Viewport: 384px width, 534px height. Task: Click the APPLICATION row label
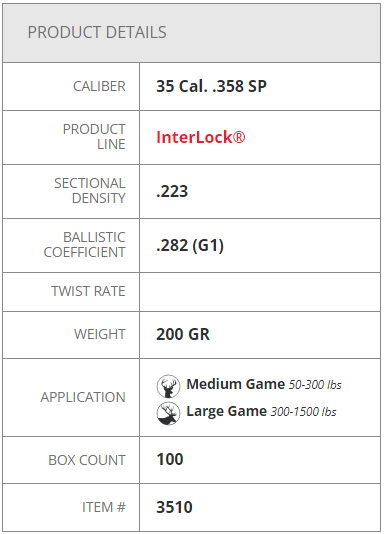click(x=83, y=397)
